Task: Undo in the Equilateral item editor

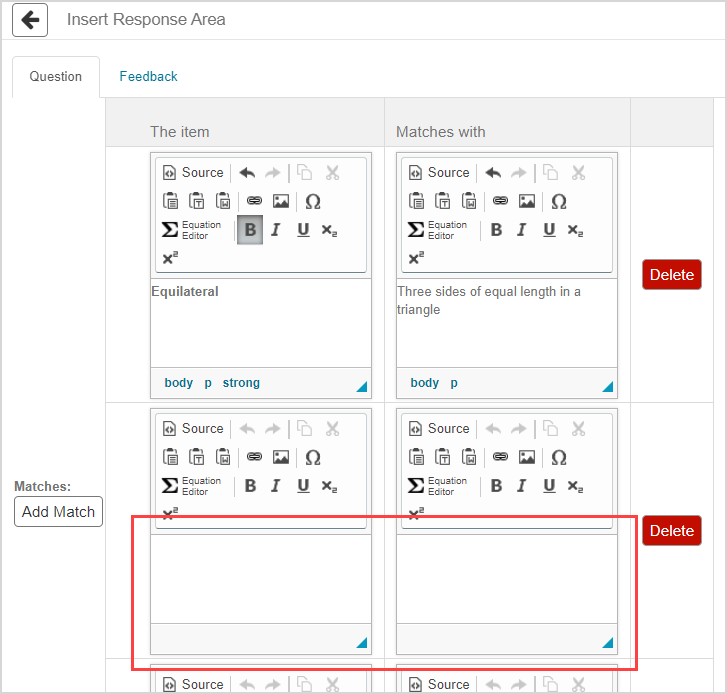Action: [247, 173]
